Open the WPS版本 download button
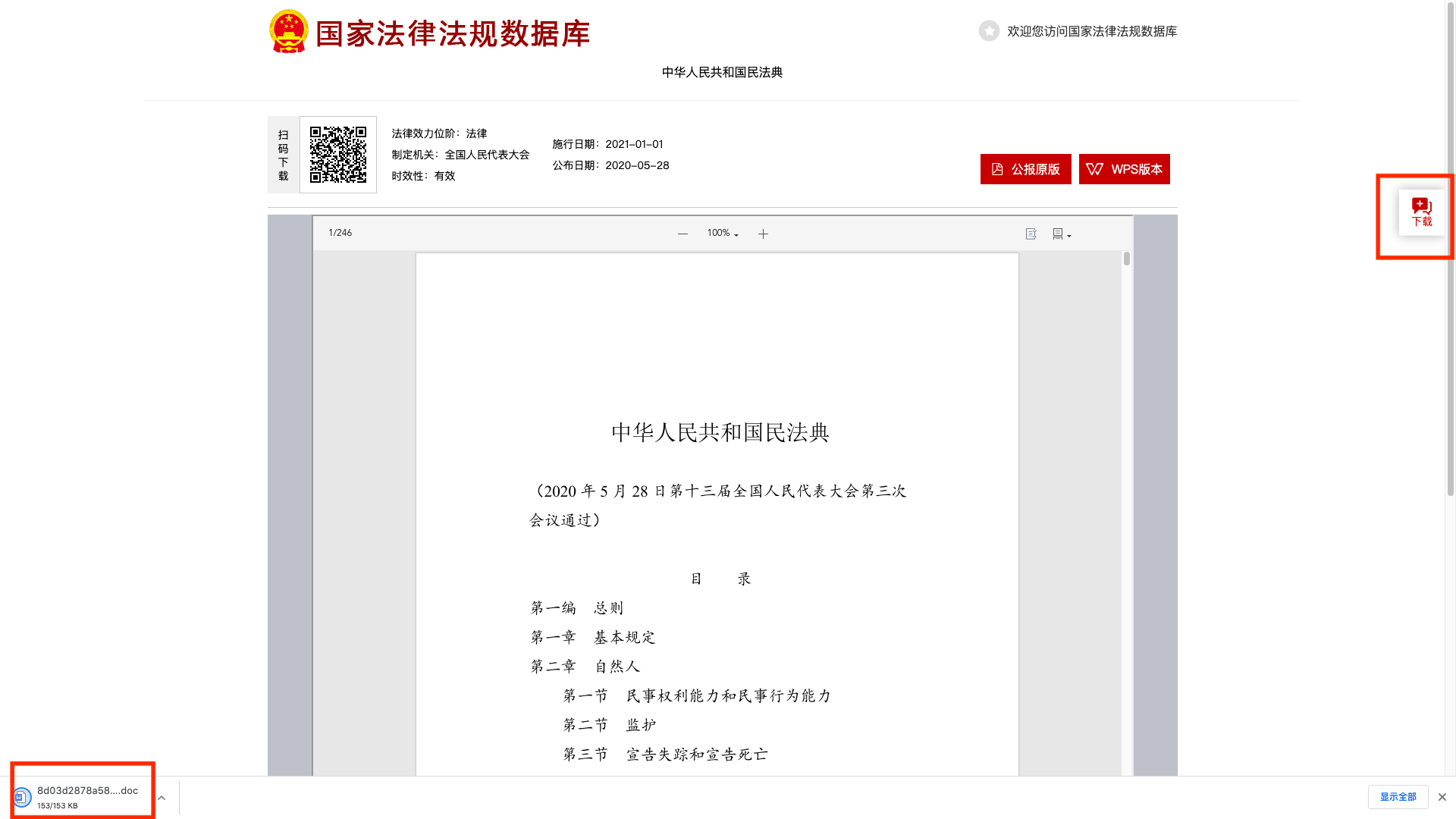Image resolution: width=1456 pixels, height=819 pixels. tap(1124, 169)
